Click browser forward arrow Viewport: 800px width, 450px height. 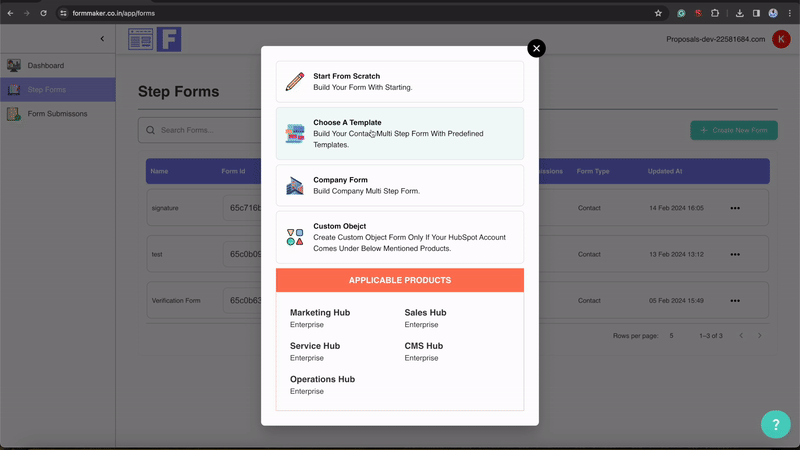coord(27,13)
